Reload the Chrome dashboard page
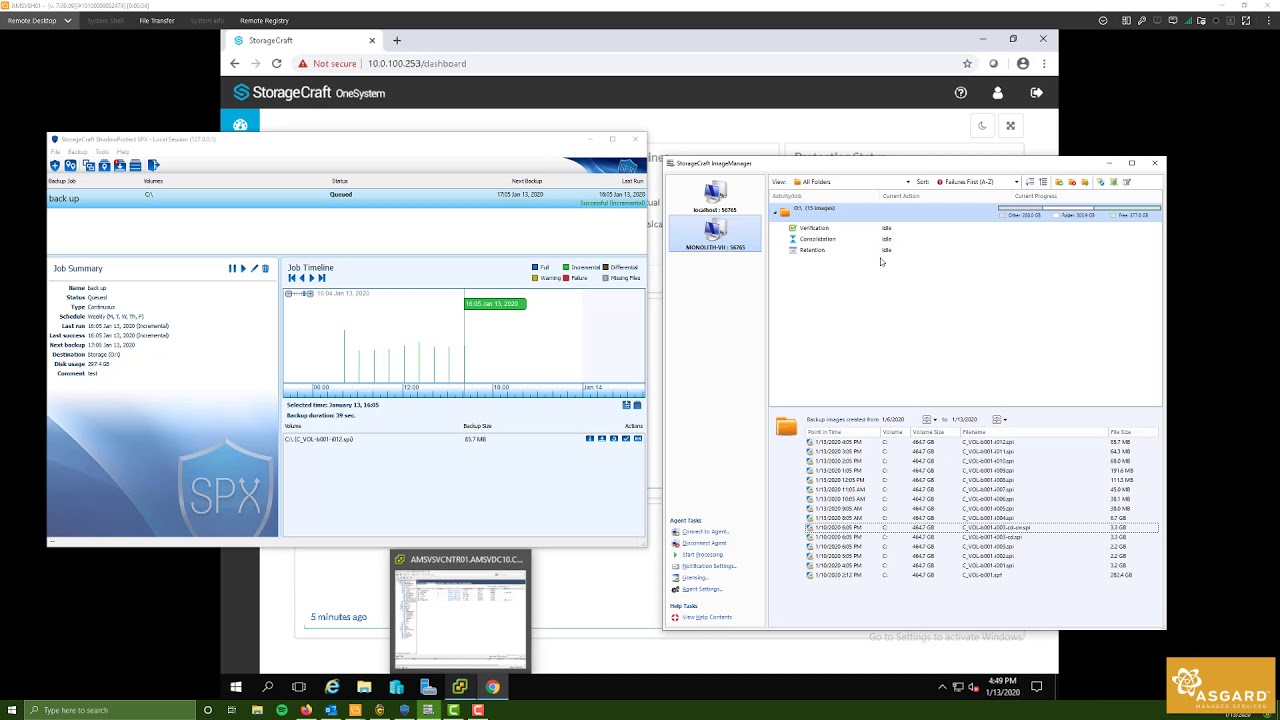 276,63
